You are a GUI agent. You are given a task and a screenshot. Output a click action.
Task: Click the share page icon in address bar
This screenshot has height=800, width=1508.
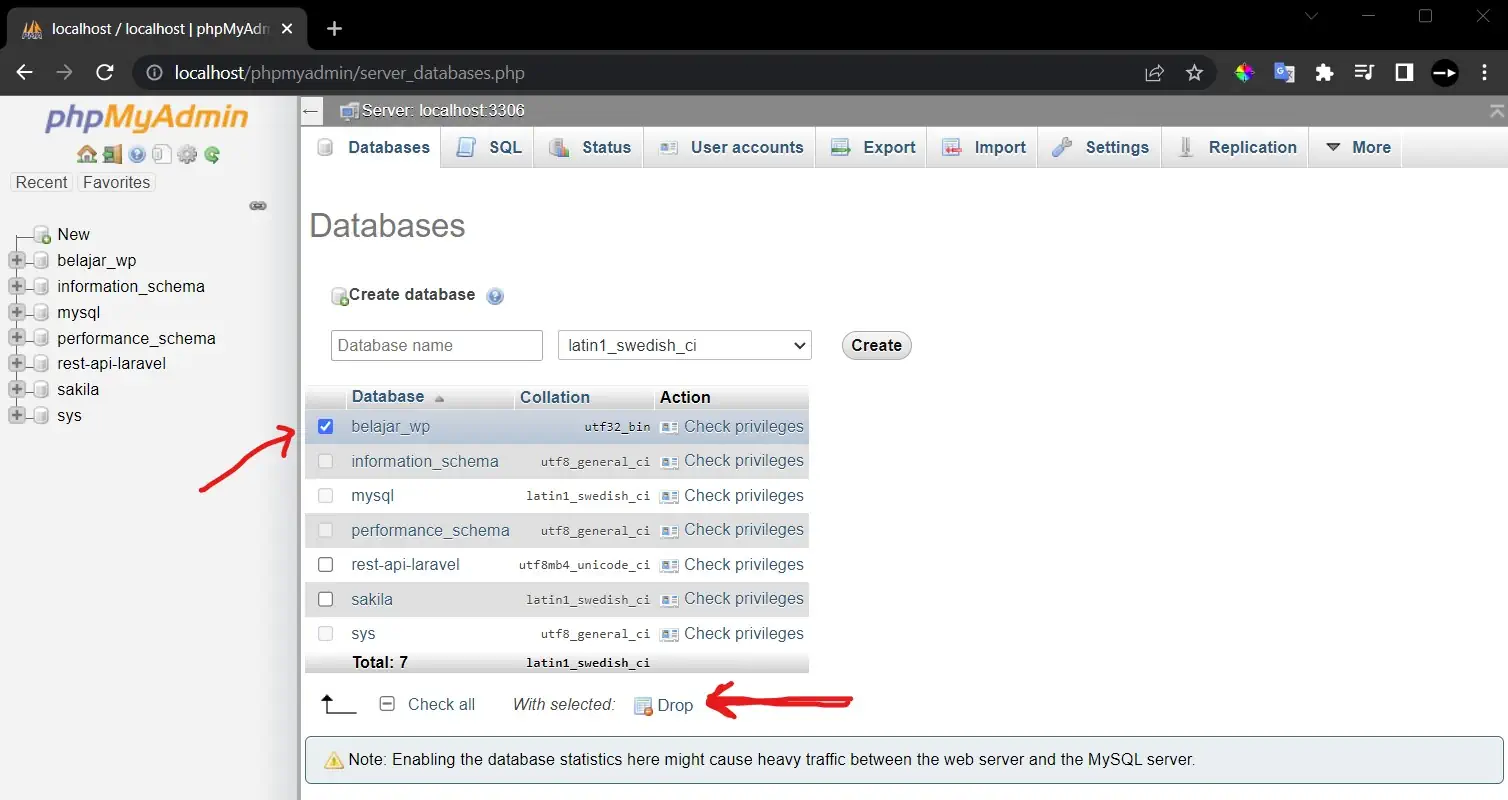coord(1155,73)
